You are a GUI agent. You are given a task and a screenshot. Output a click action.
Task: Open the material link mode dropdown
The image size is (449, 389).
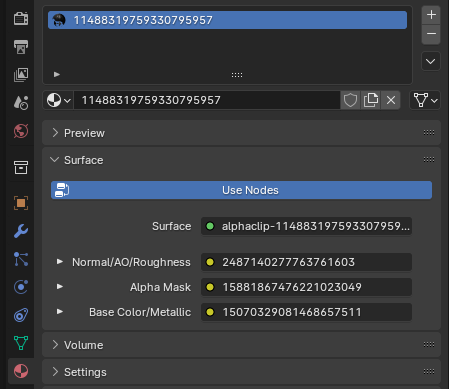tap(425, 100)
